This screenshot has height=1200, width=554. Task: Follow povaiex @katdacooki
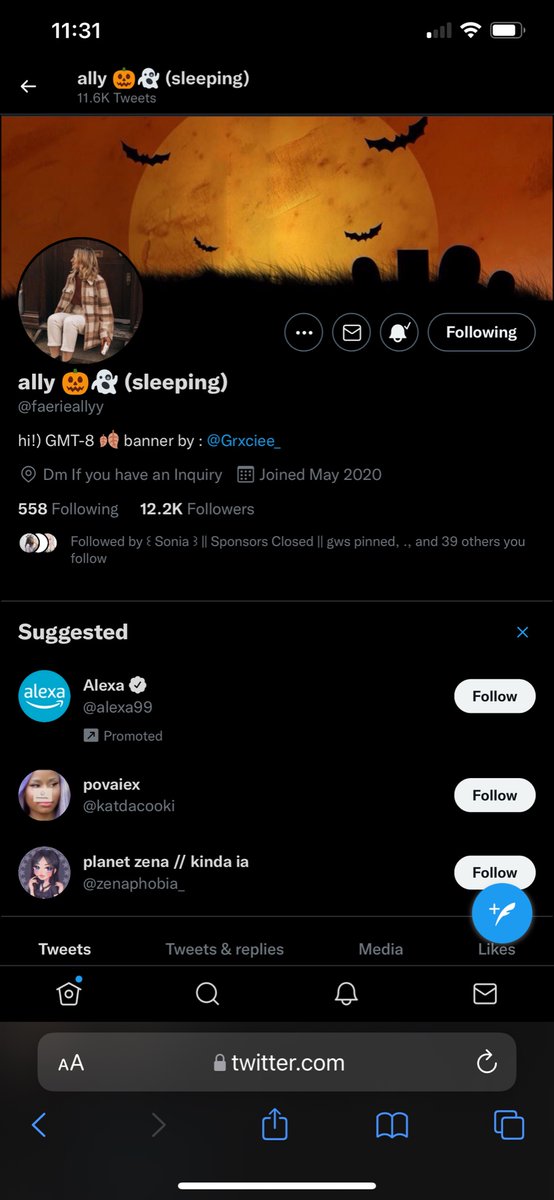[494, 795]
